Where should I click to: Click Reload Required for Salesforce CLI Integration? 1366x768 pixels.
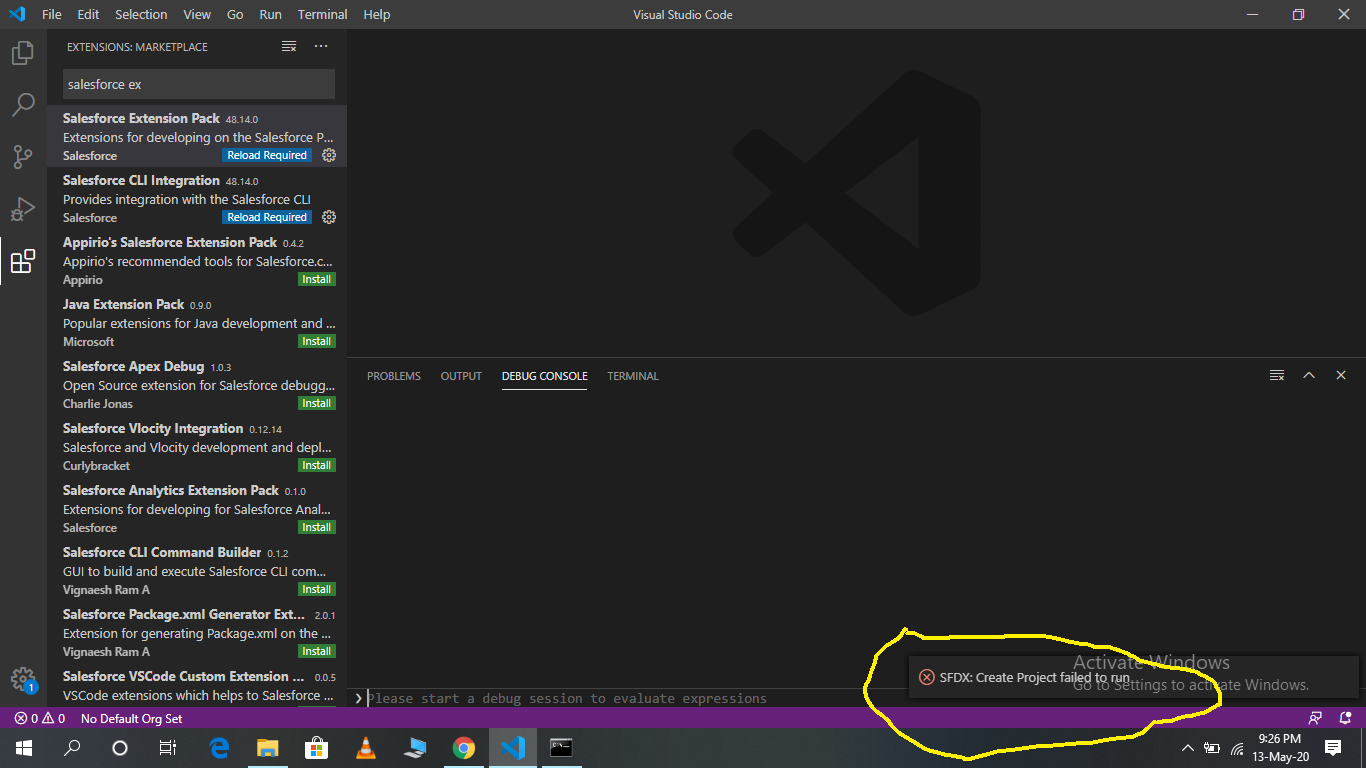click(x=266, y=217)
